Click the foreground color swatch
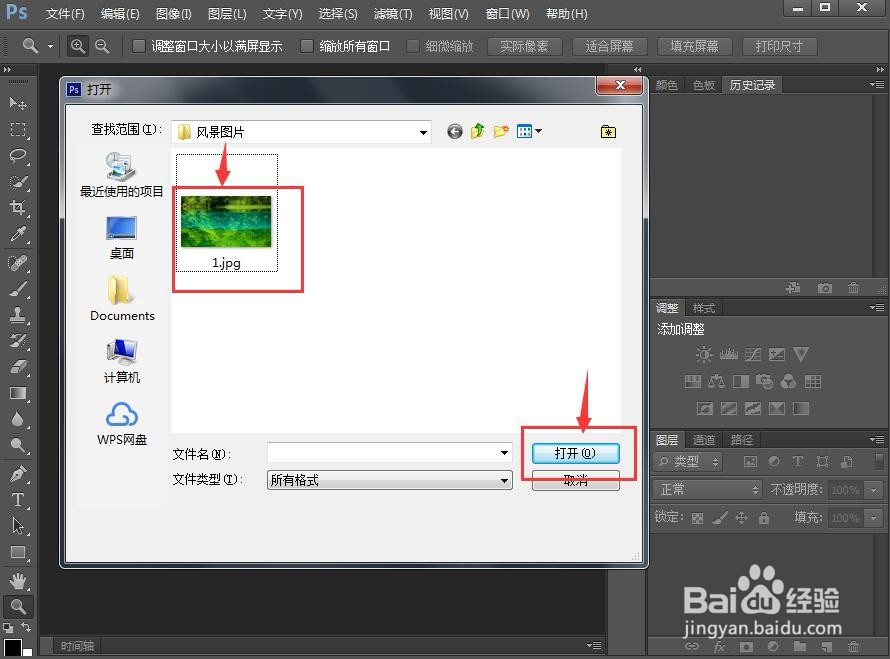 pos(12,647)
